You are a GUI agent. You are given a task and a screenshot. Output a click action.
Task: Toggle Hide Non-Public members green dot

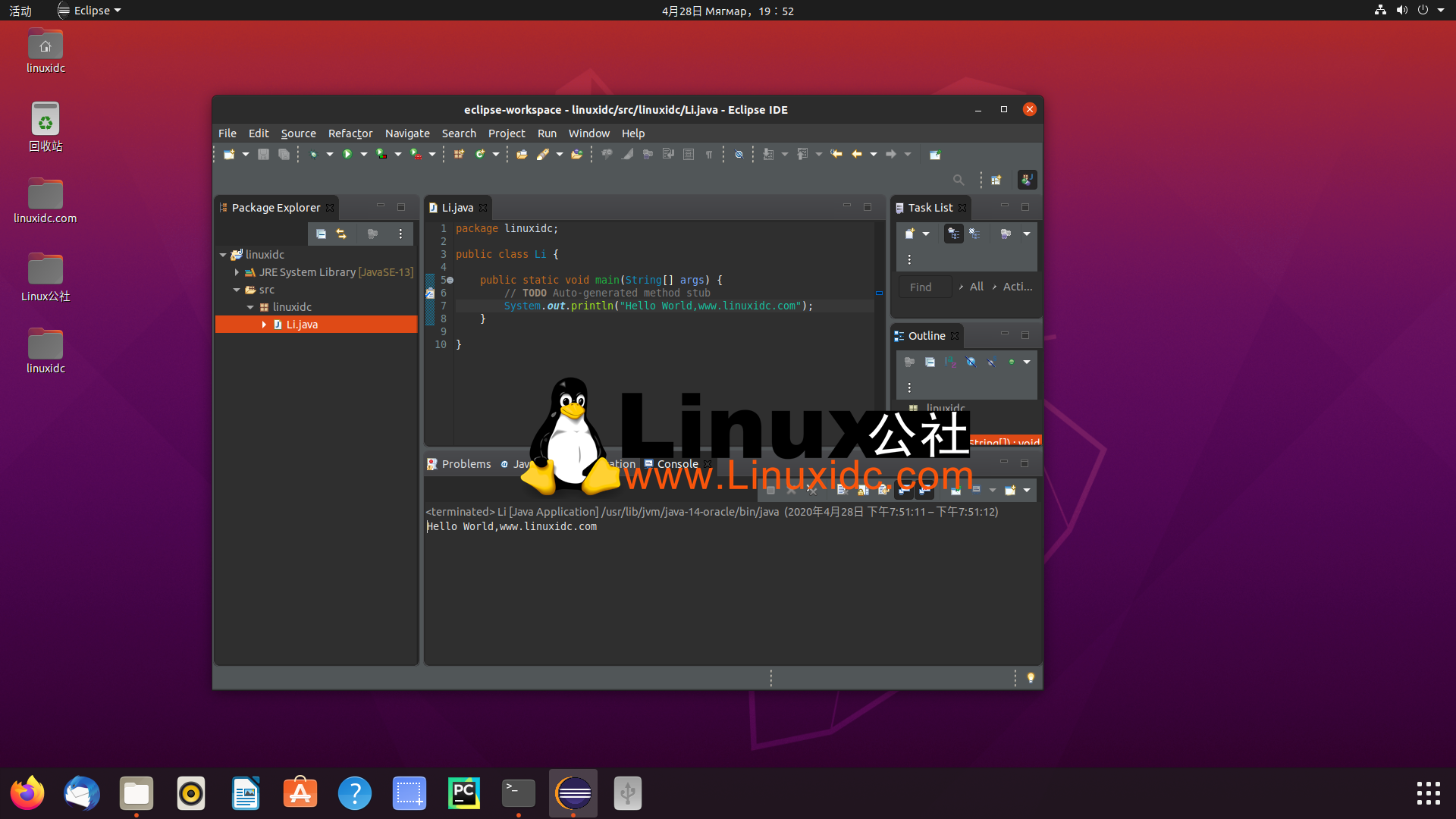click(1011, 362)
